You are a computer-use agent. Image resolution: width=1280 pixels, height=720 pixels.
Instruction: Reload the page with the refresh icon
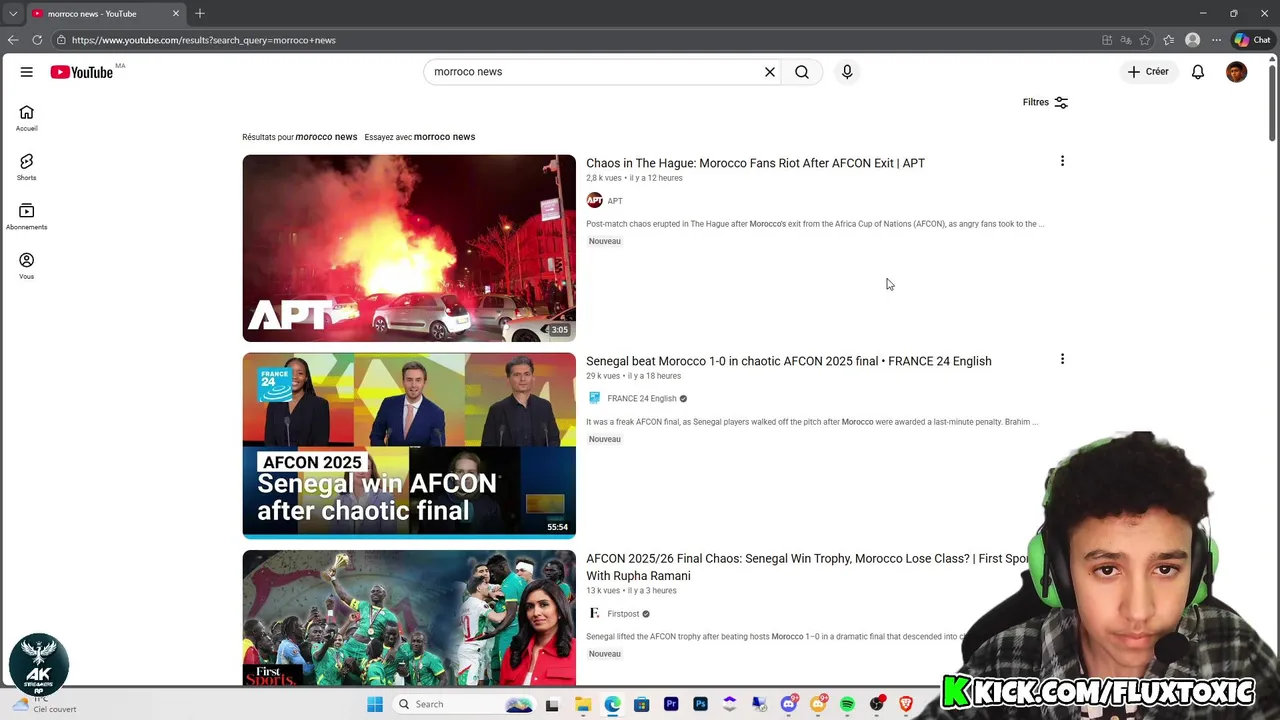tap(37, 40)
